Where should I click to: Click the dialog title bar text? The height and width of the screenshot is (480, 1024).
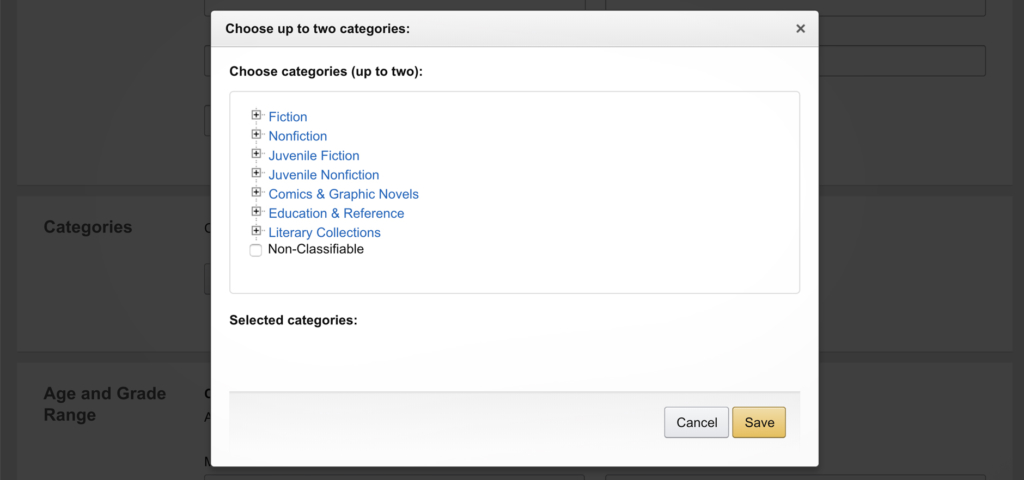tap(317, 29)
